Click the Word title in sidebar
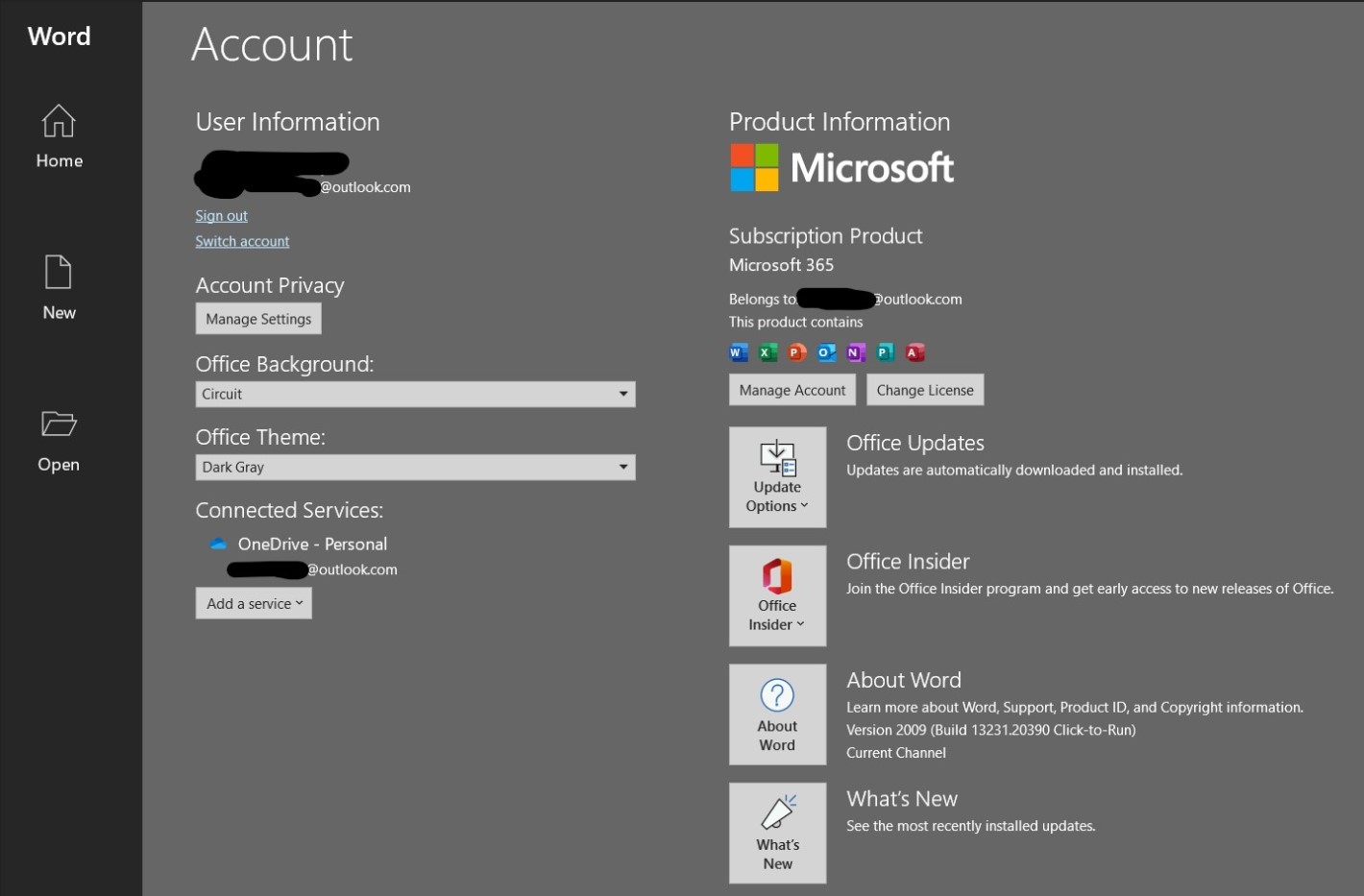The image size is (1364, 896). tap(60, 36)
